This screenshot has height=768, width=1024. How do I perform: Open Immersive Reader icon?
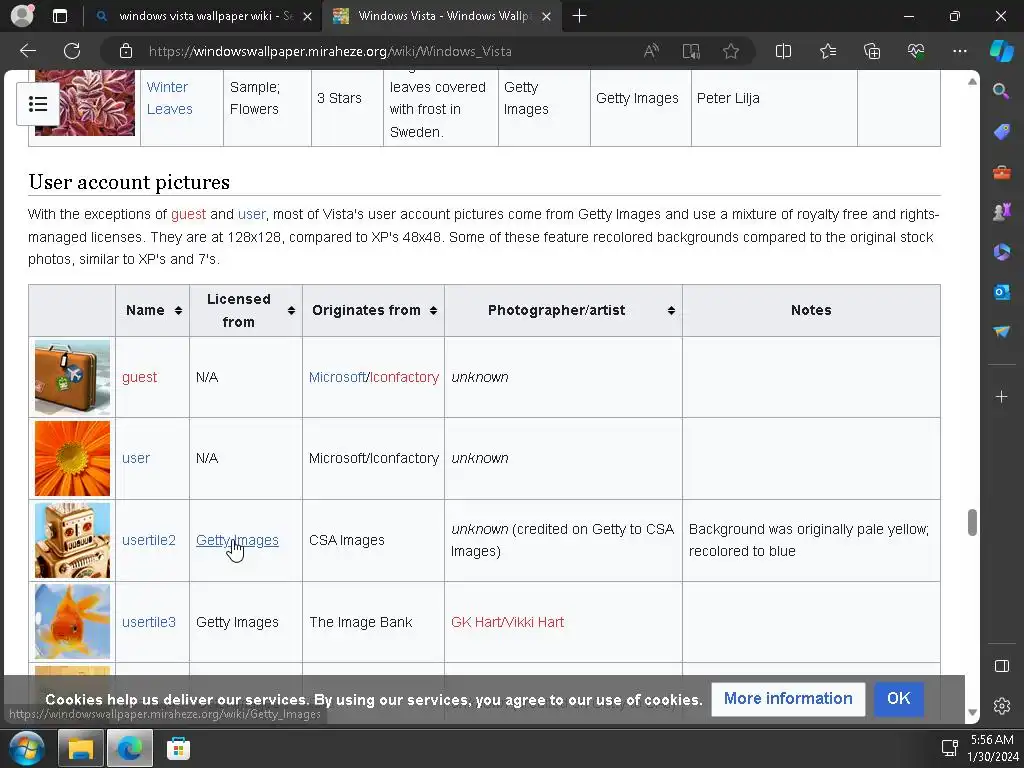691,51
